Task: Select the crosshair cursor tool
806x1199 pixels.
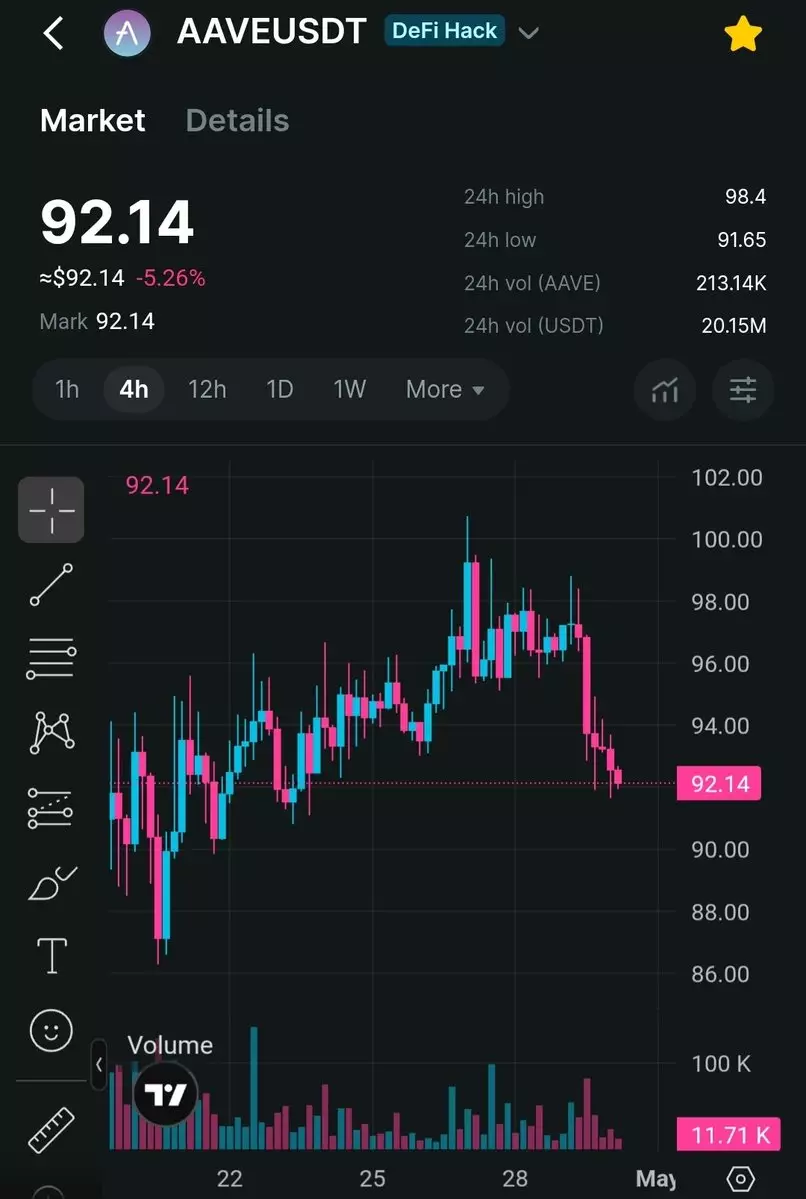Action: (51, 509)
